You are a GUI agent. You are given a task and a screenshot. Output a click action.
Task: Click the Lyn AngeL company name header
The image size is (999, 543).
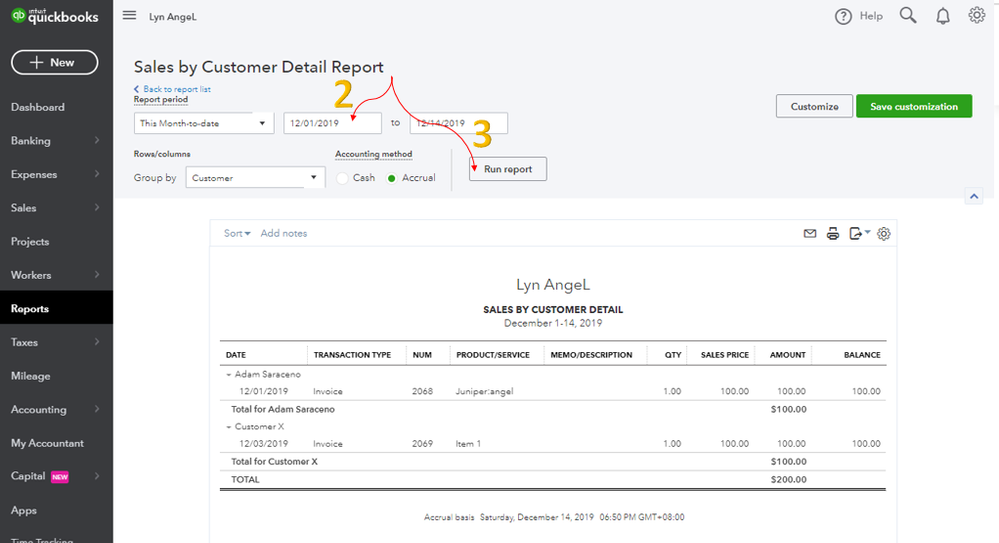(x=553, y=285)
